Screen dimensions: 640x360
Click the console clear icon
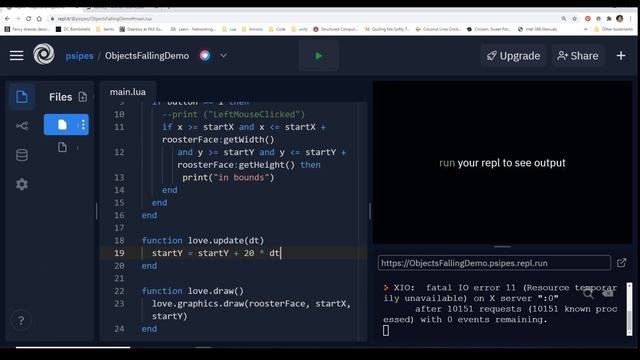point(608,293)
